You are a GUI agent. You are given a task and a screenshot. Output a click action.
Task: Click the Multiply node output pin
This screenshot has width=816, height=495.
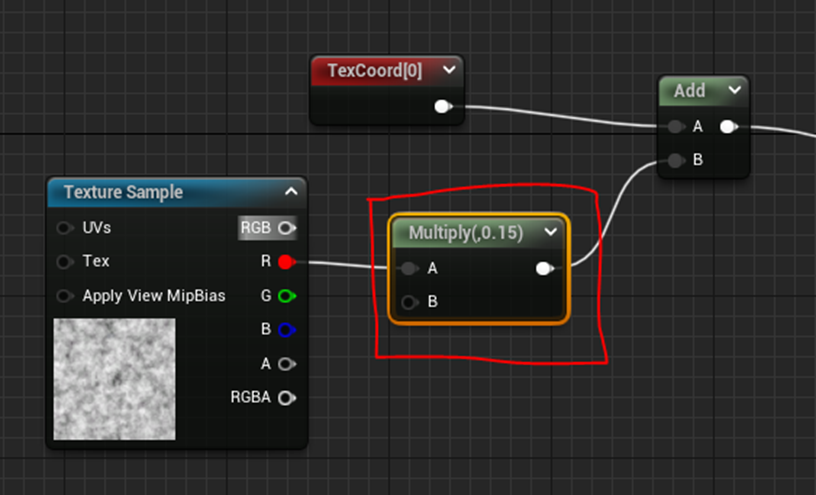[544, 269]
